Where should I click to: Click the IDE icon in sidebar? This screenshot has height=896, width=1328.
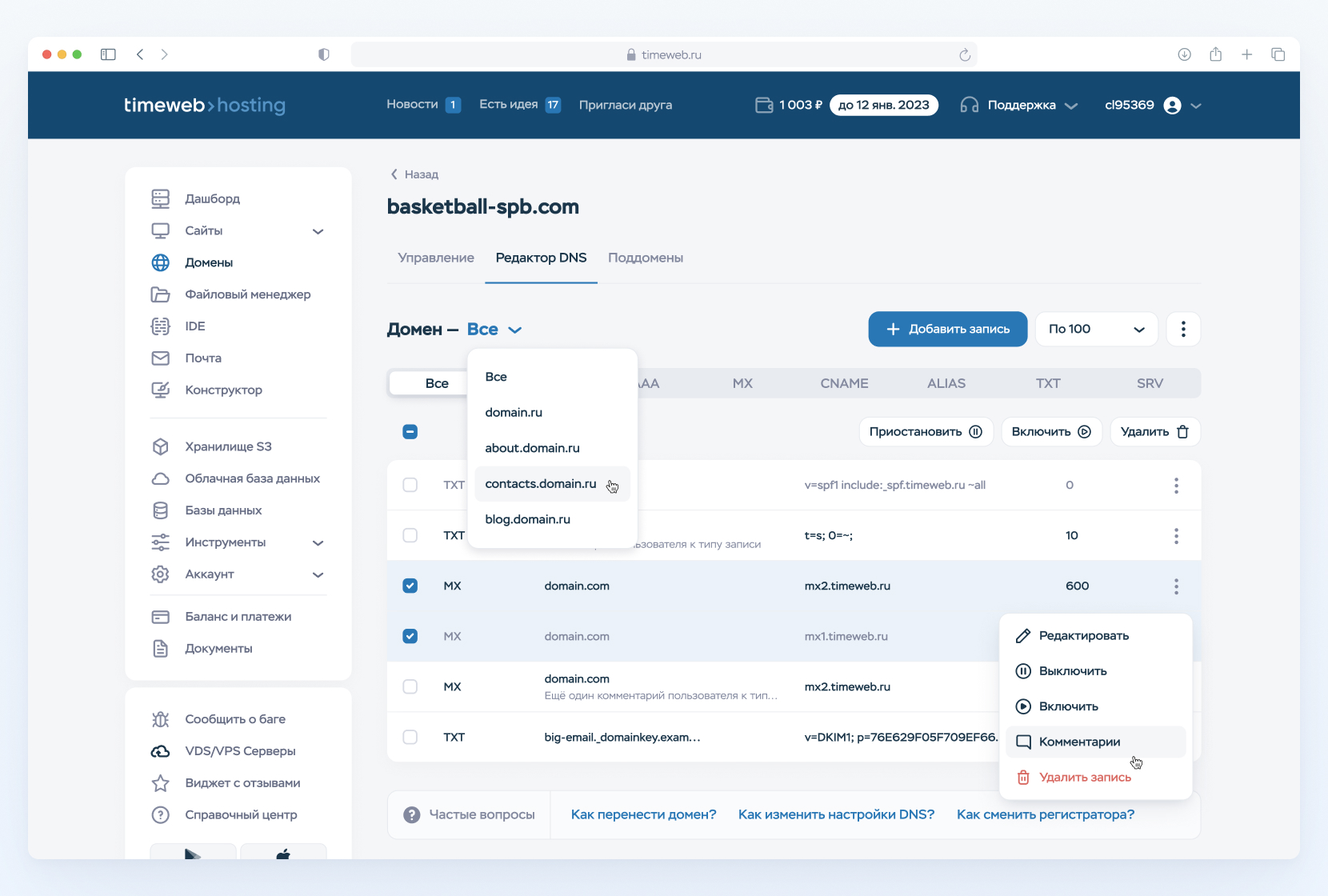(161, 326)
